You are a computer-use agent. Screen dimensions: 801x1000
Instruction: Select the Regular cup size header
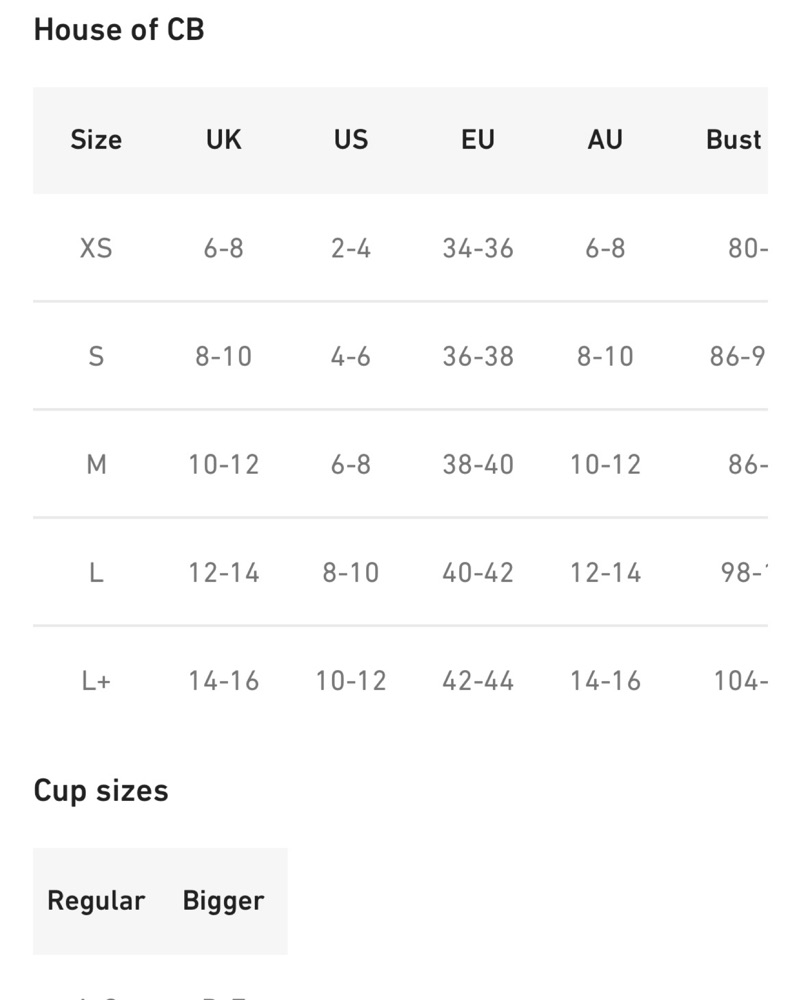click(96, 901)
